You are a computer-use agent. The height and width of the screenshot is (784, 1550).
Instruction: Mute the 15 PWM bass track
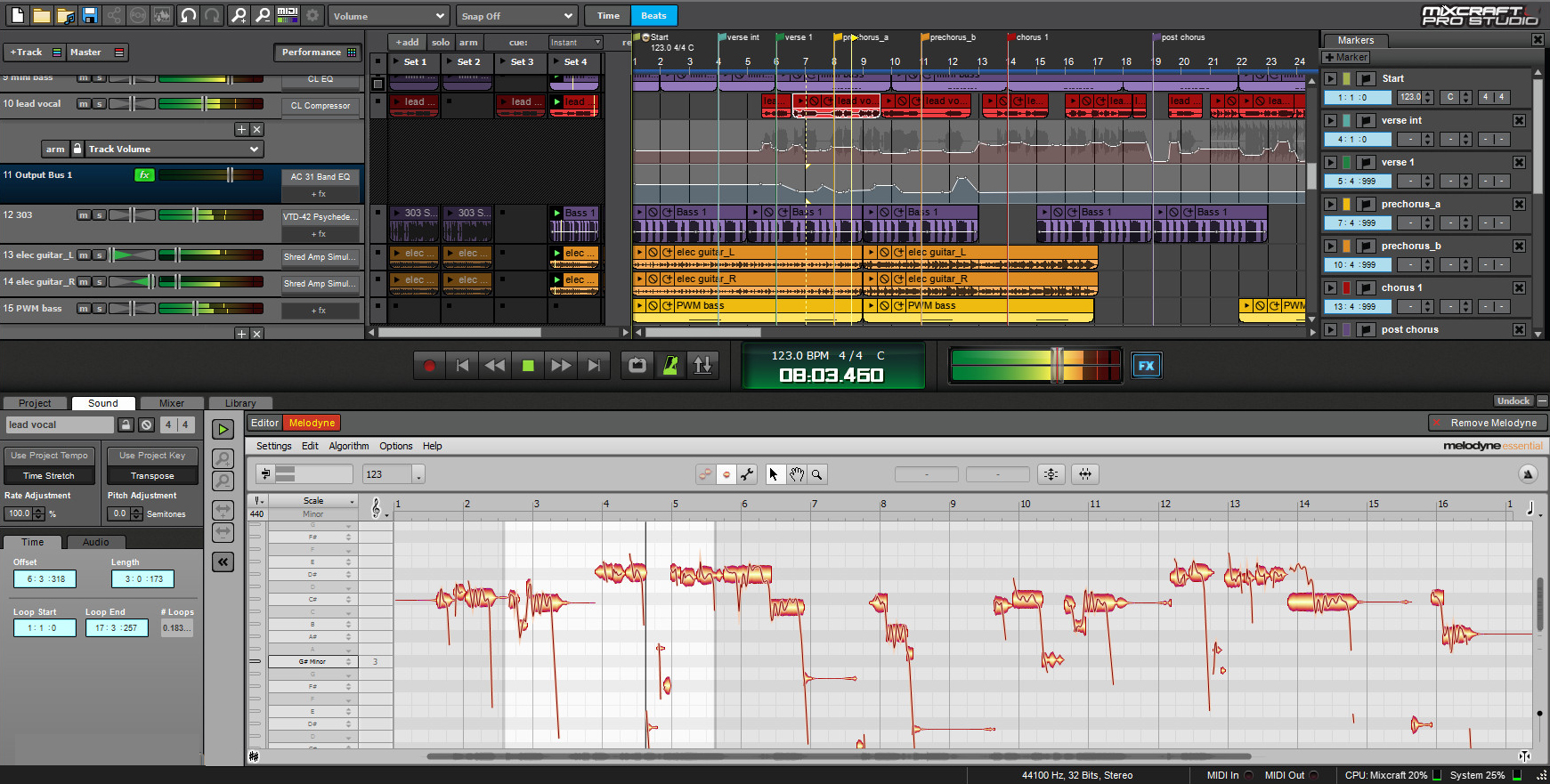click(84, 309)
